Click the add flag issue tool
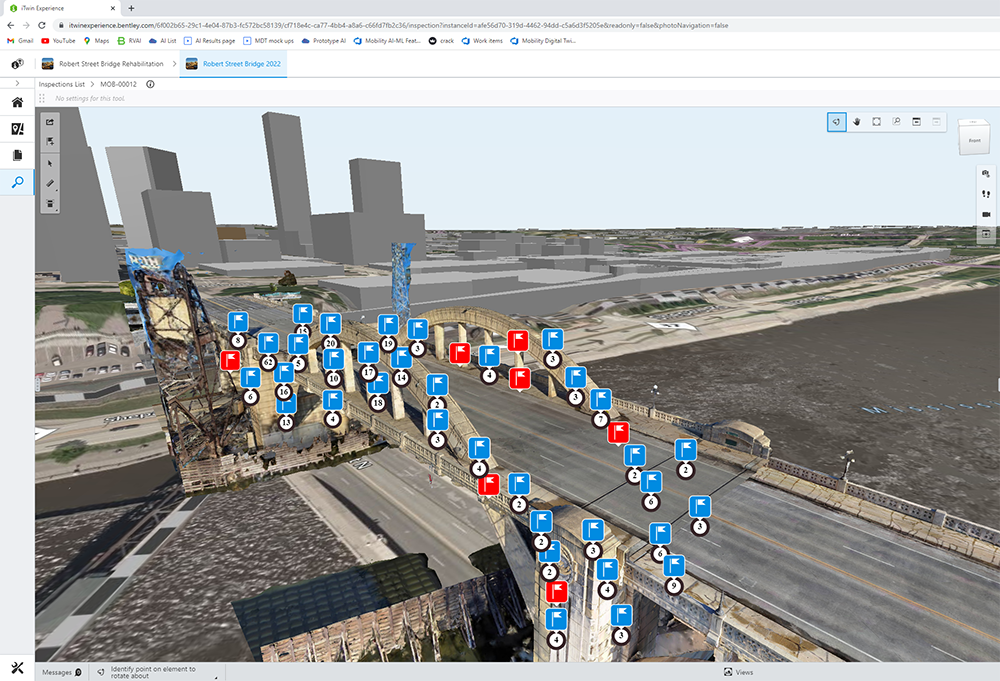1000x681 pixels. [x=50, y=141]
